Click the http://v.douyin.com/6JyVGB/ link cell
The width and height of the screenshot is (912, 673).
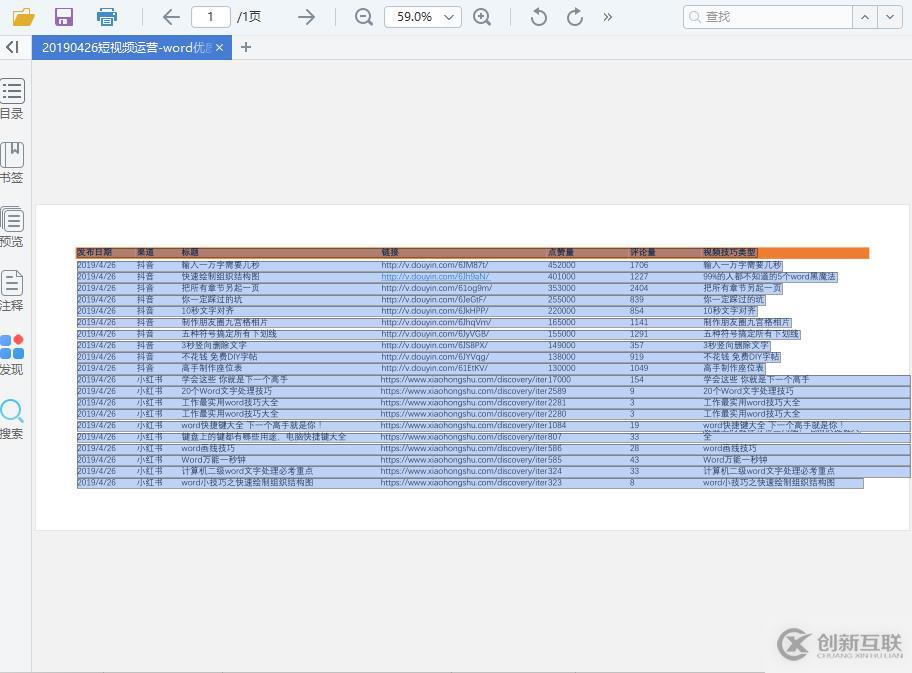point(434,334)
